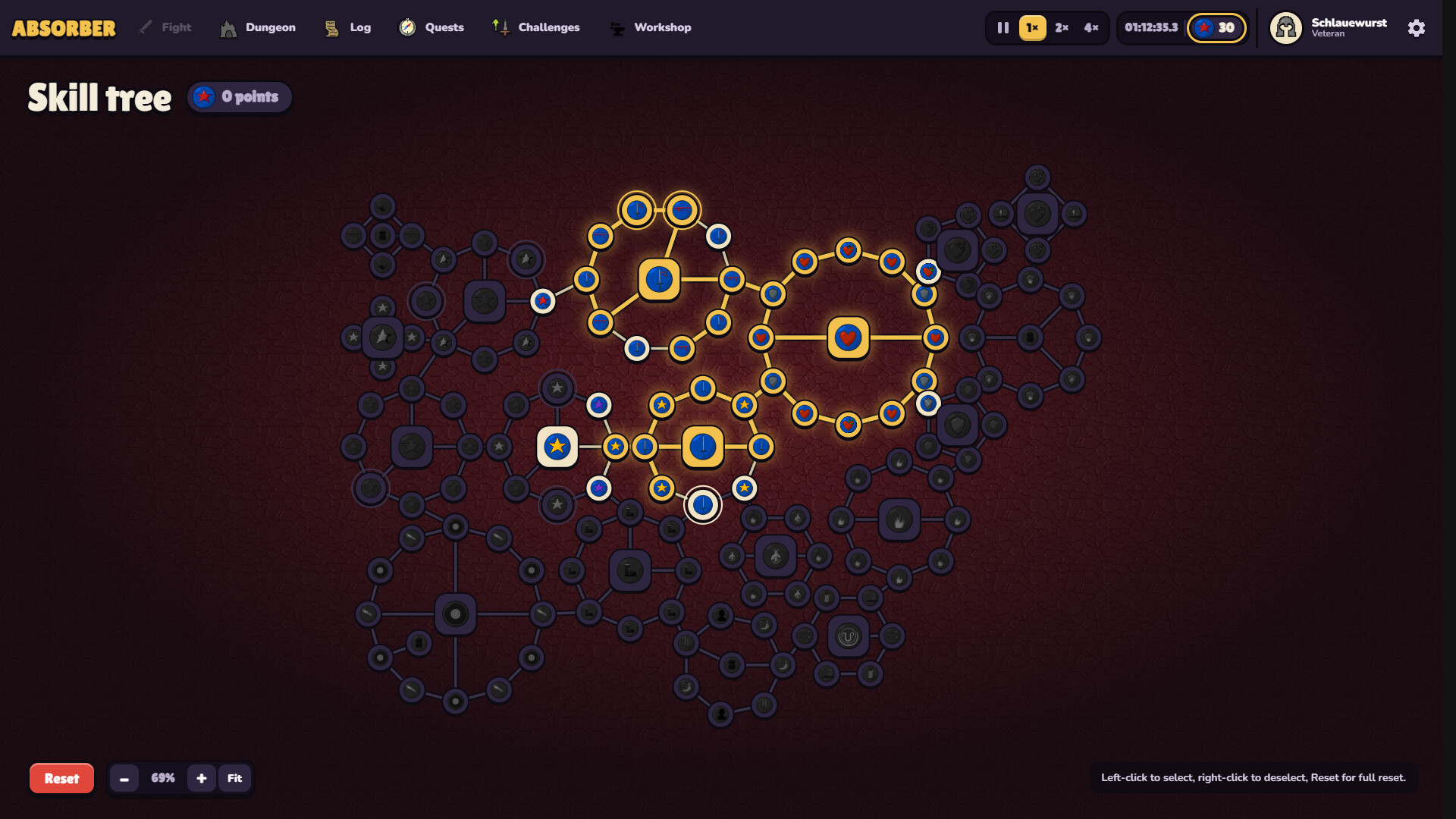The width and height of the screenshot is (1456, 819).
Task: Set game speed to 4x
Action: [1091, 28]
